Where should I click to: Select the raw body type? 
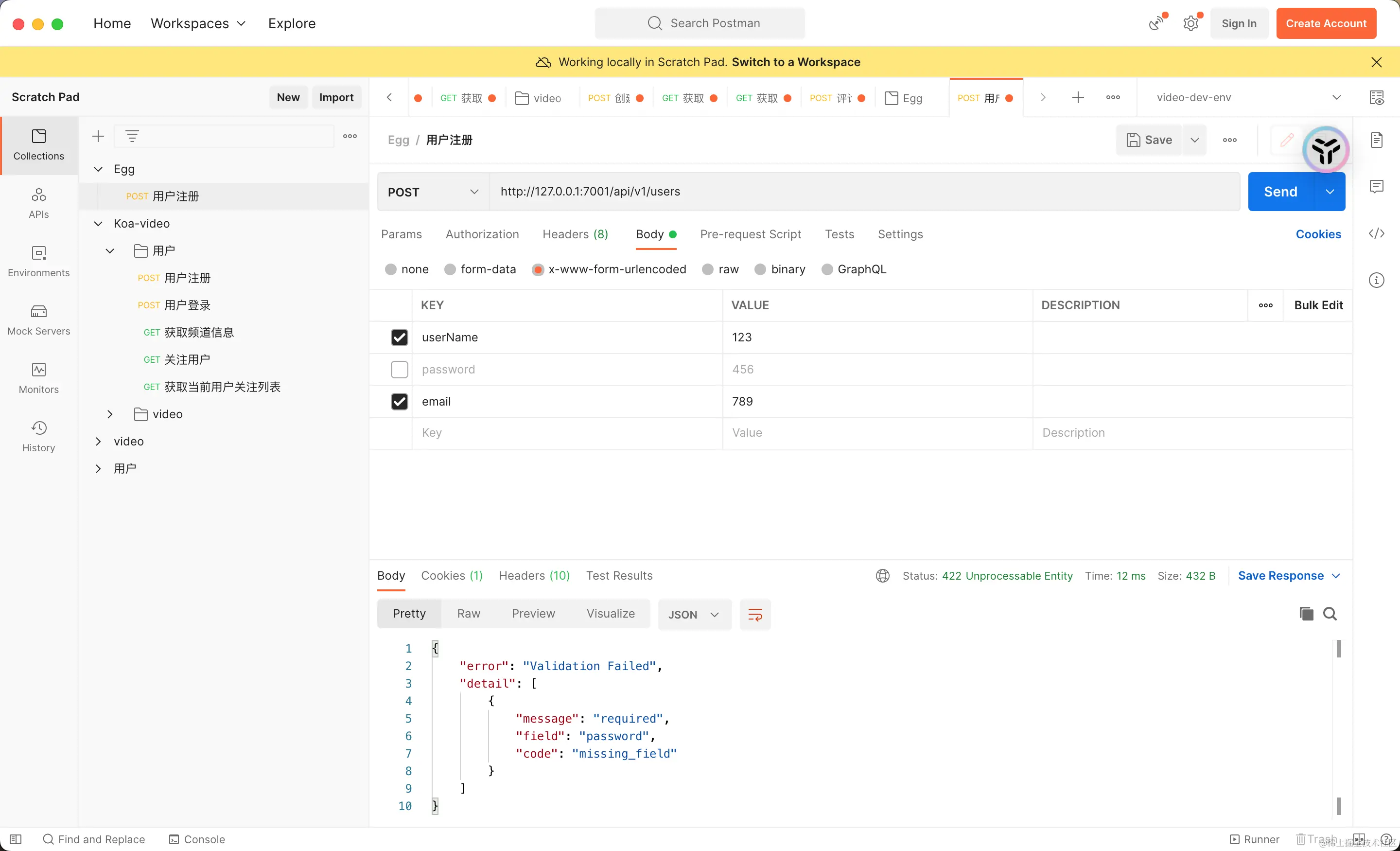pyautogui.click(x=707, y=269)
